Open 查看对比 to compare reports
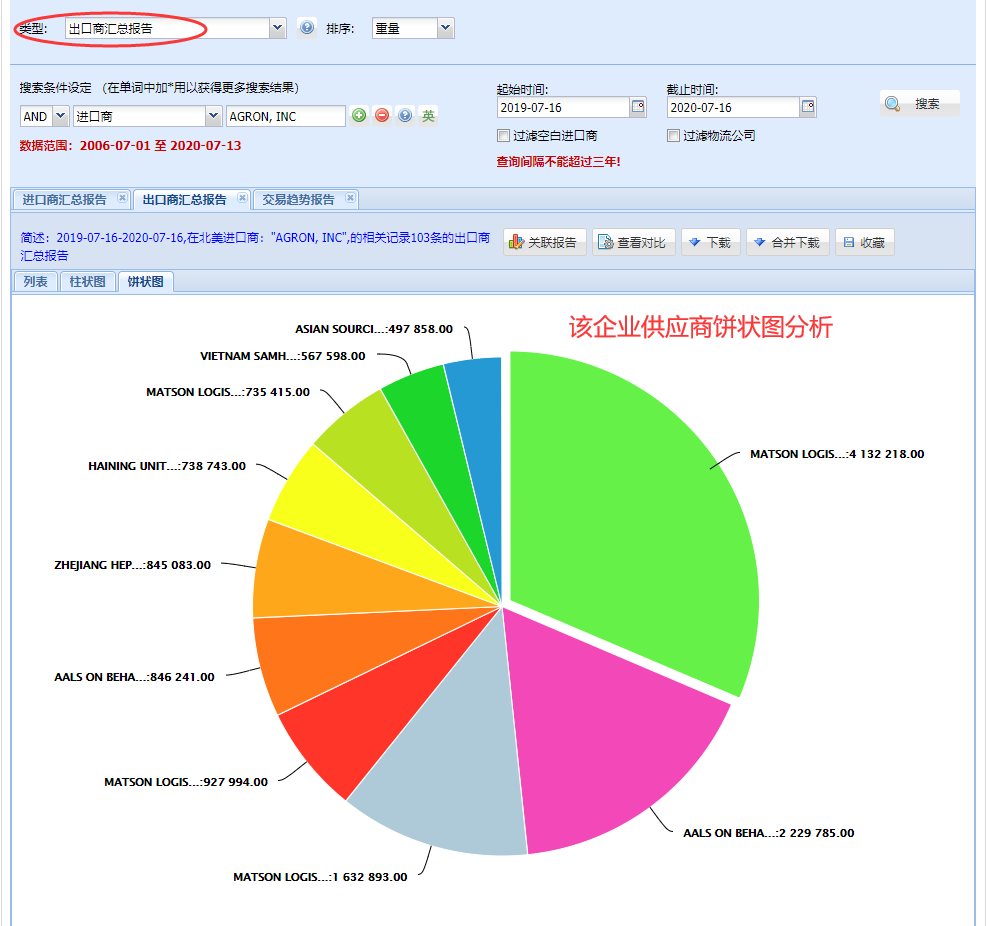Image resolution: width=986 pixels, height=926 pixels. point(634,241)
